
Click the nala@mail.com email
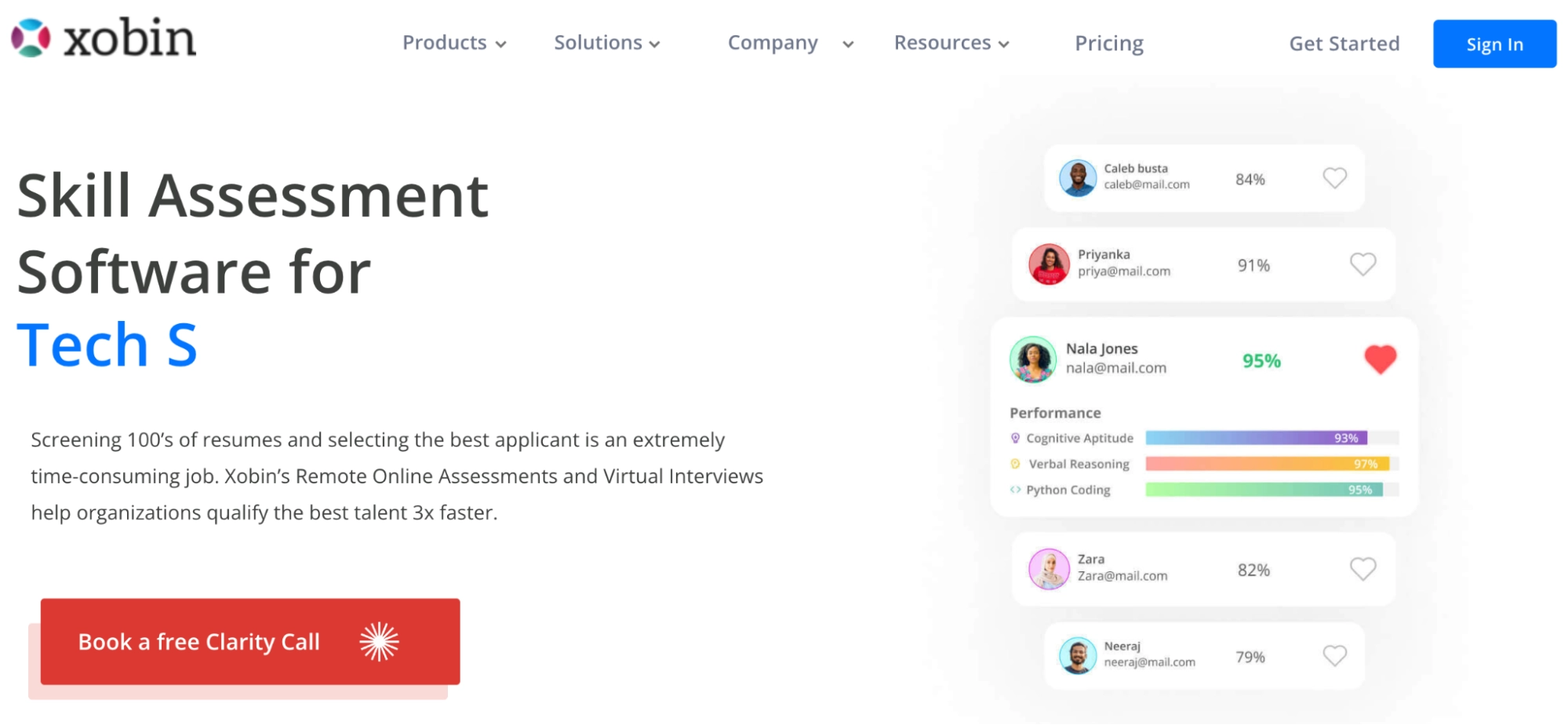coord(1116,368)
